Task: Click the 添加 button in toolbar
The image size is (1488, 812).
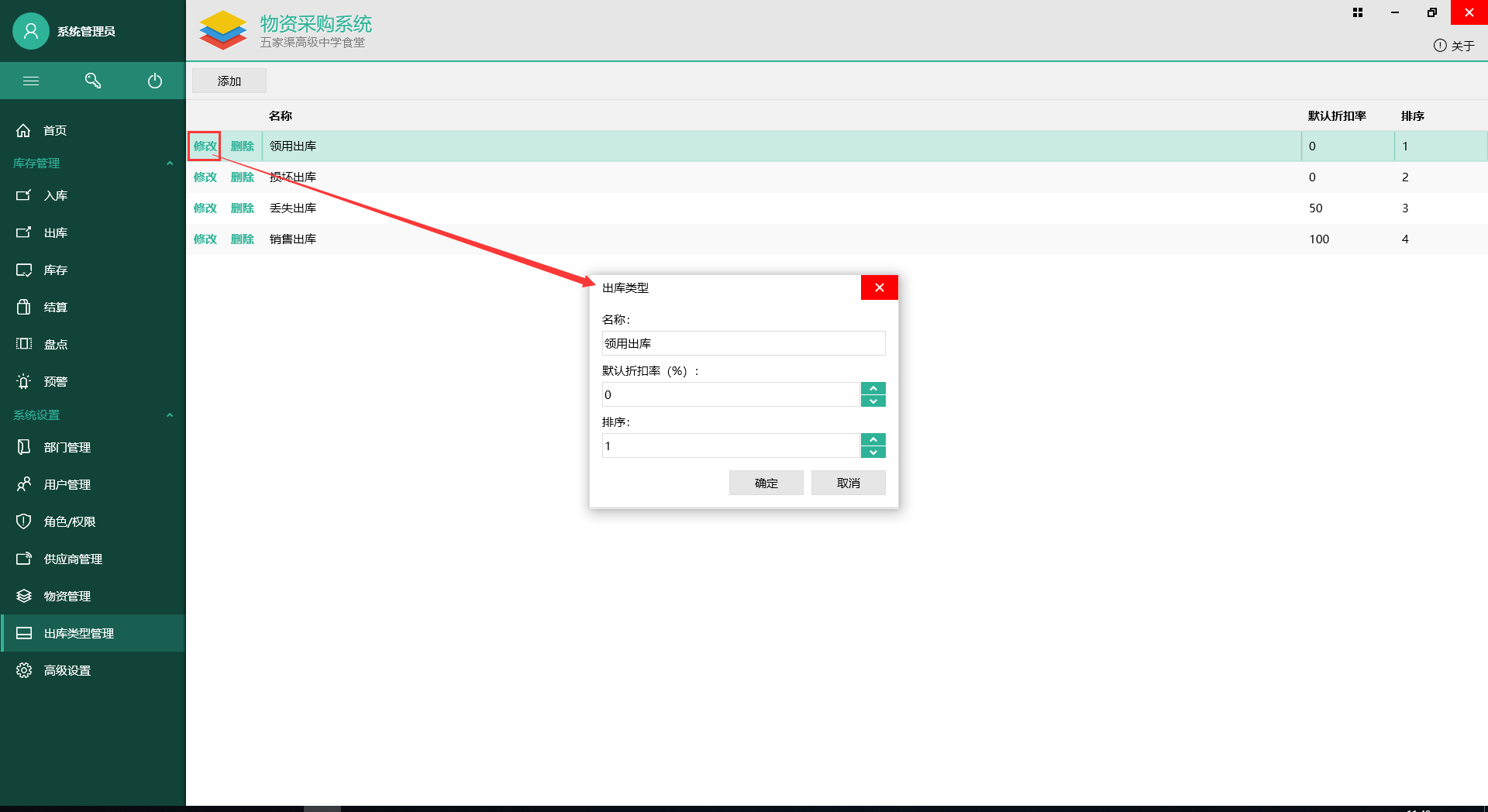Action: pyautogui.click(x=229, y=81)
